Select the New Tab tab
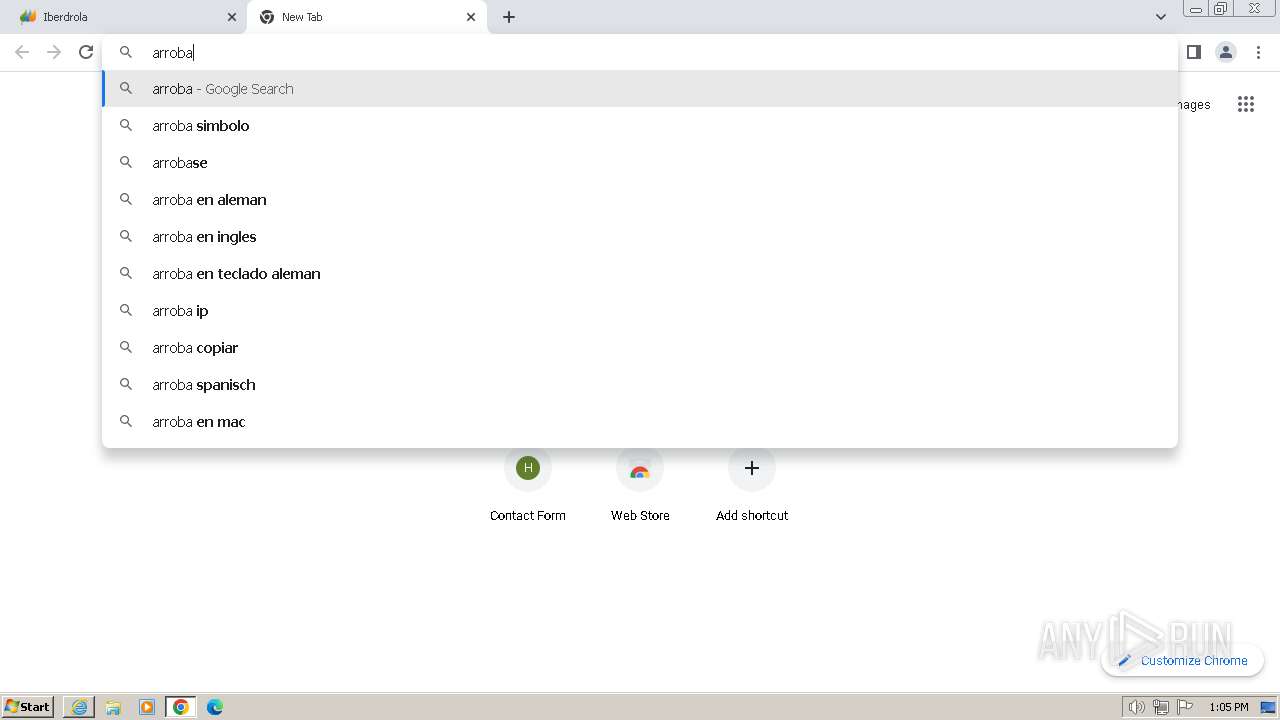1280x720 pixels. point(367,17)
